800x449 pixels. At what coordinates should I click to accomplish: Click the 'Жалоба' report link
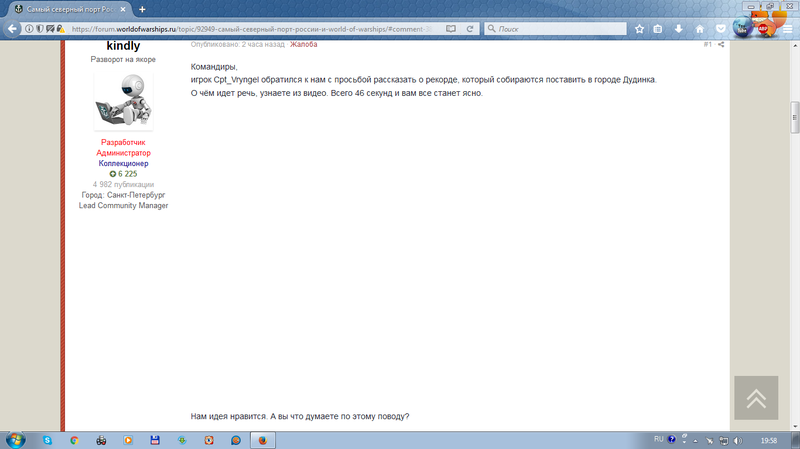304,44
